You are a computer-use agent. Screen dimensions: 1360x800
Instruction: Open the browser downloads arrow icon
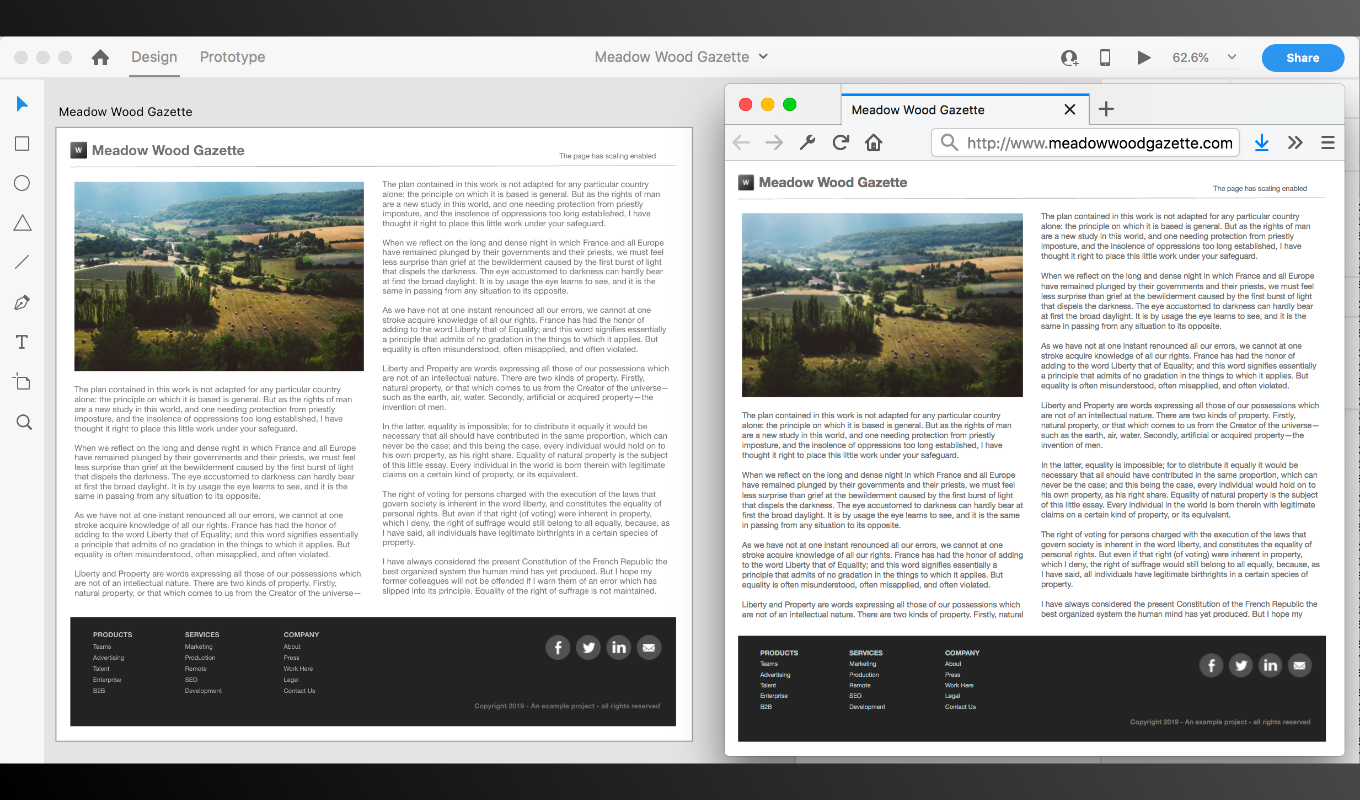(1262, 143)
